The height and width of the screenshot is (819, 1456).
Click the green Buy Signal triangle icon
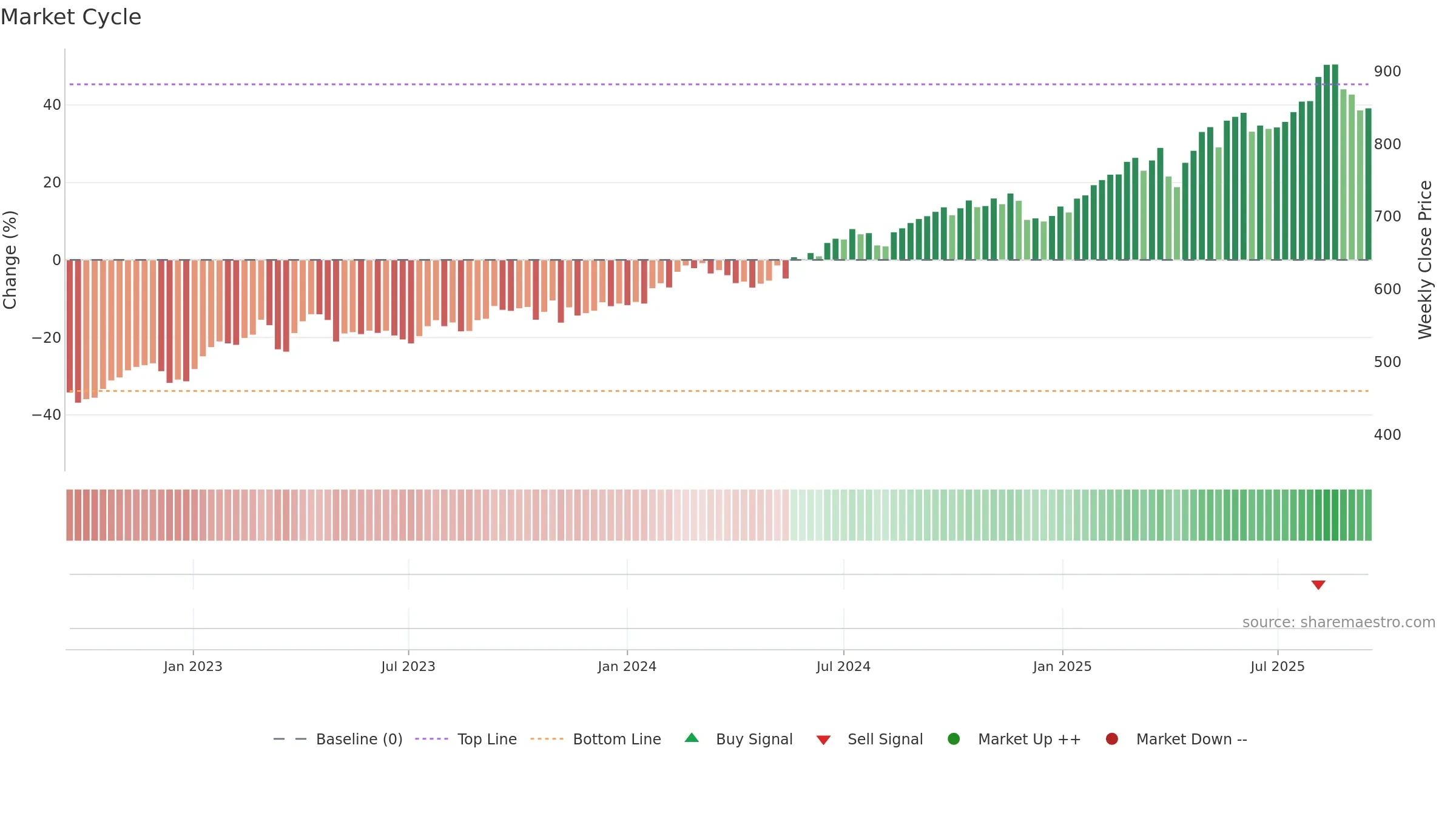[x=692, y=738]
